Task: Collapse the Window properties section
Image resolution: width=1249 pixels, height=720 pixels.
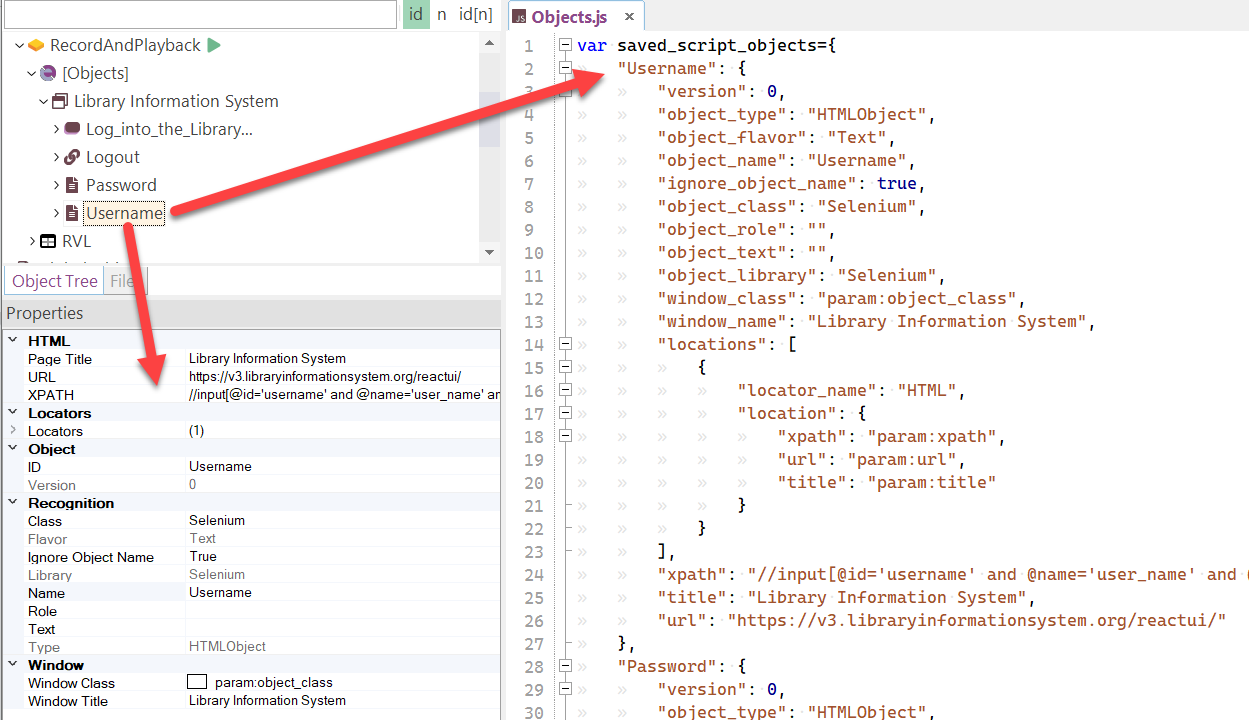Action: point(13,665)
